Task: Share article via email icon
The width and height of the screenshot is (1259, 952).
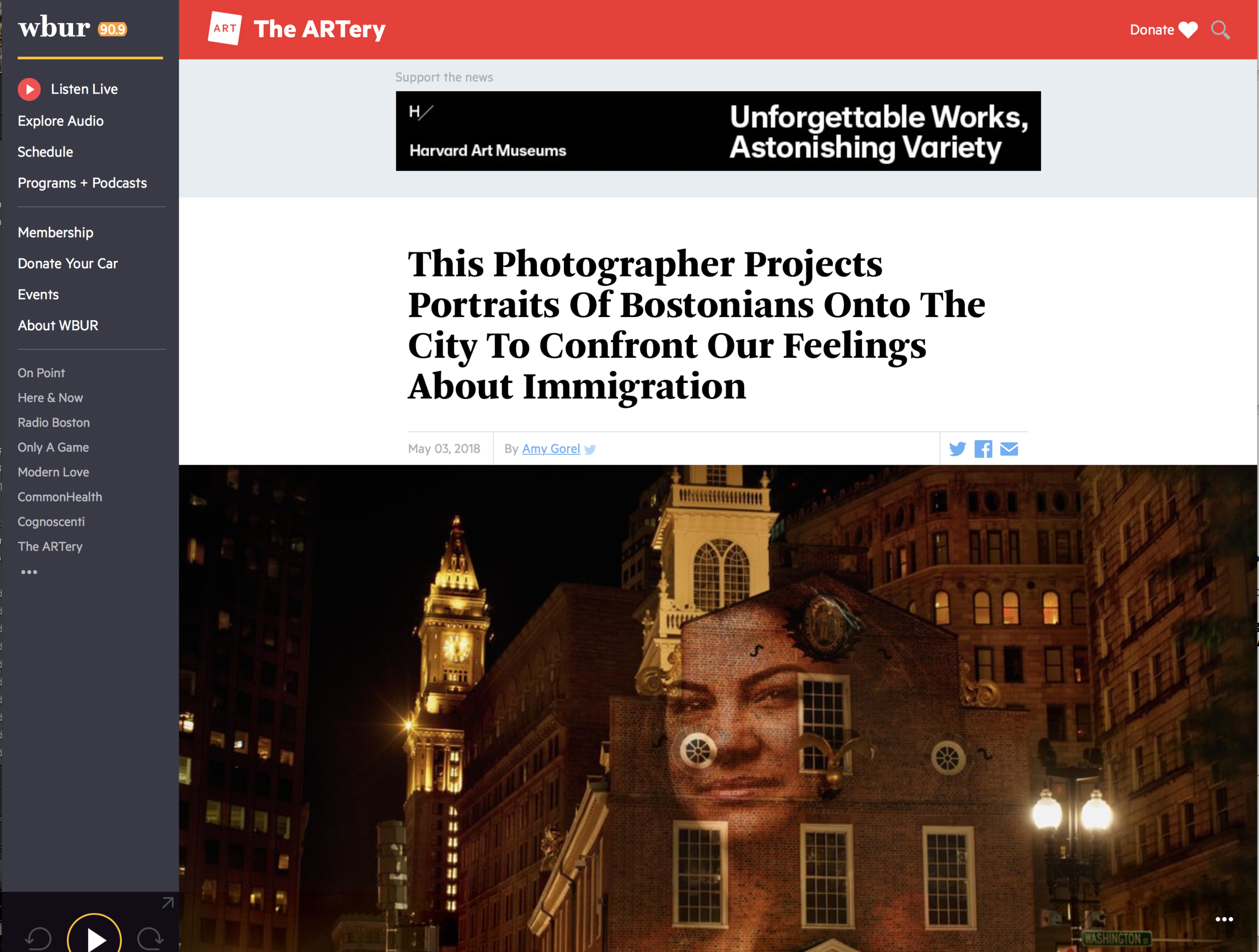Action: pyautogui.click(x=1009, y=449)
